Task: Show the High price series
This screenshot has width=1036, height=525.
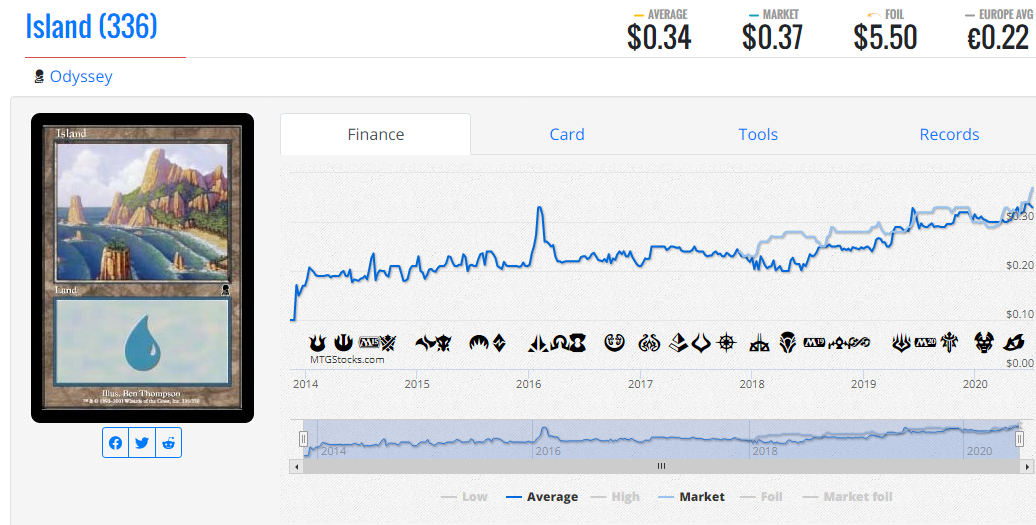Action: tap(616, 497)
